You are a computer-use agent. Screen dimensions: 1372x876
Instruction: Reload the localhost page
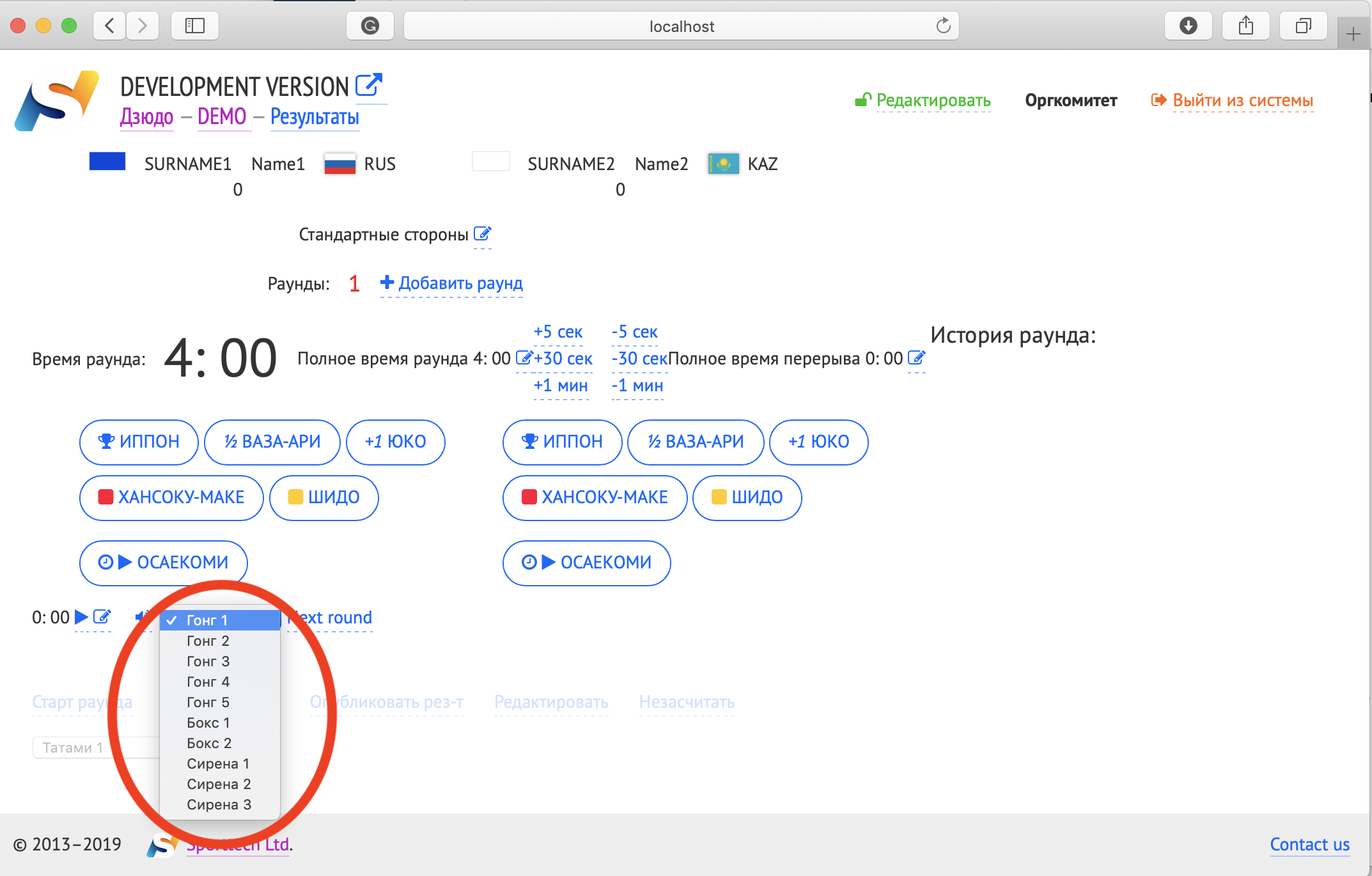pyautogui.click(x=943, y=26)
